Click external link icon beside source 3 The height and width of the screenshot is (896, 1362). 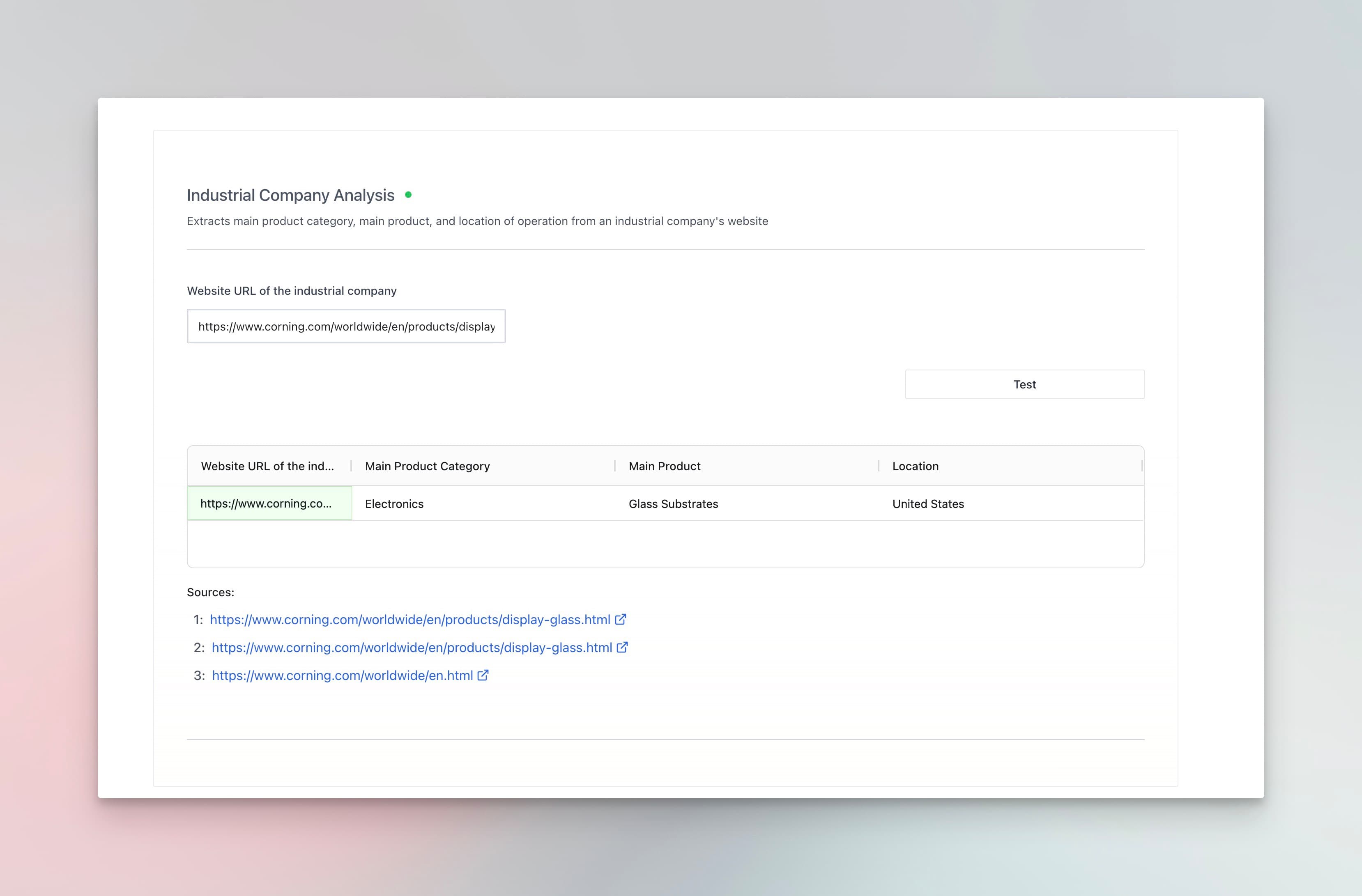point(483,675)
